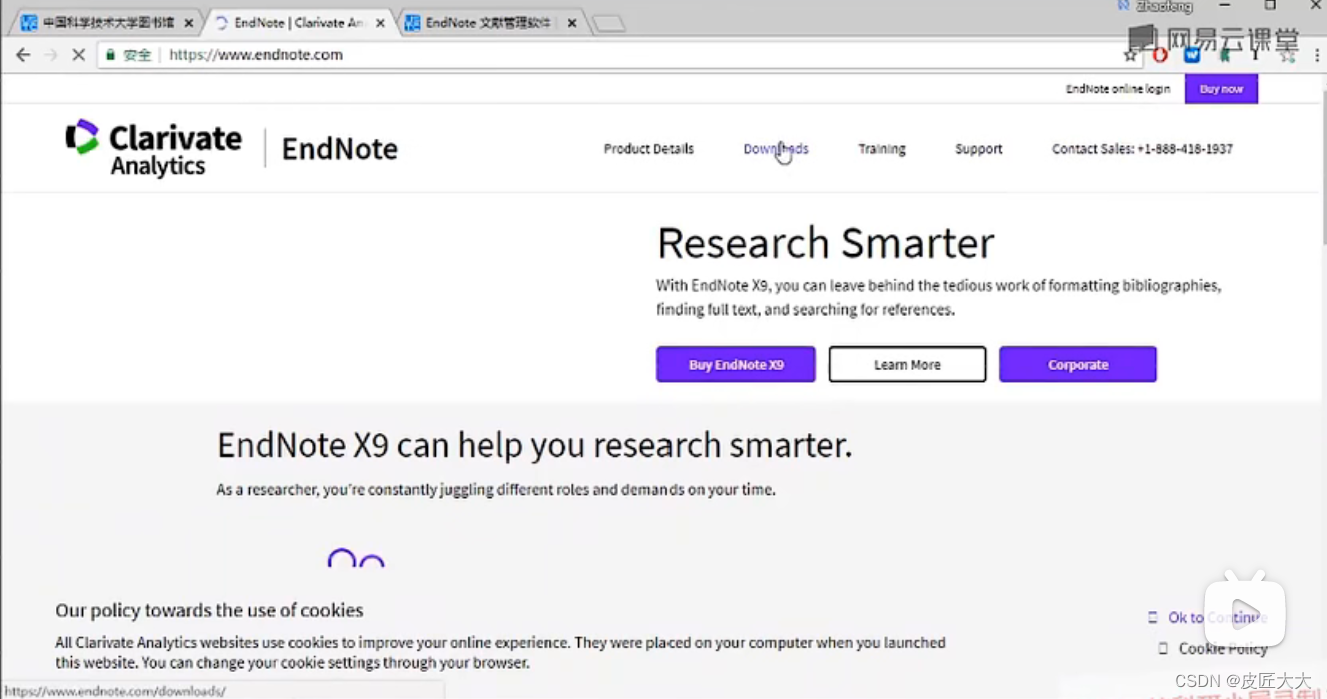The width and height of the screenshot is (1327, 699).
Task: View site security via the lock icon
Action: 110,55
